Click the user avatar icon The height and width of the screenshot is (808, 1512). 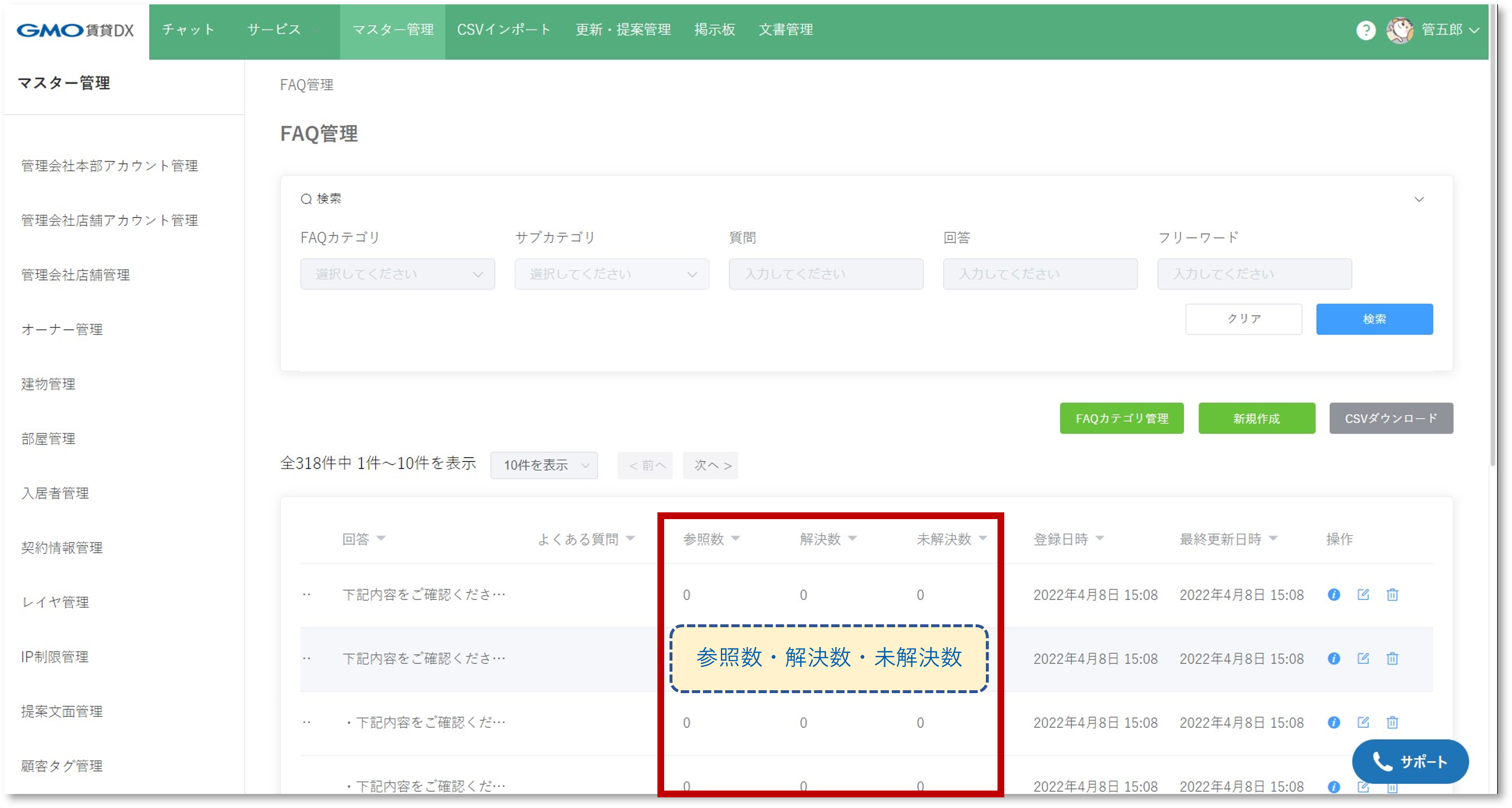[1400, 30]
